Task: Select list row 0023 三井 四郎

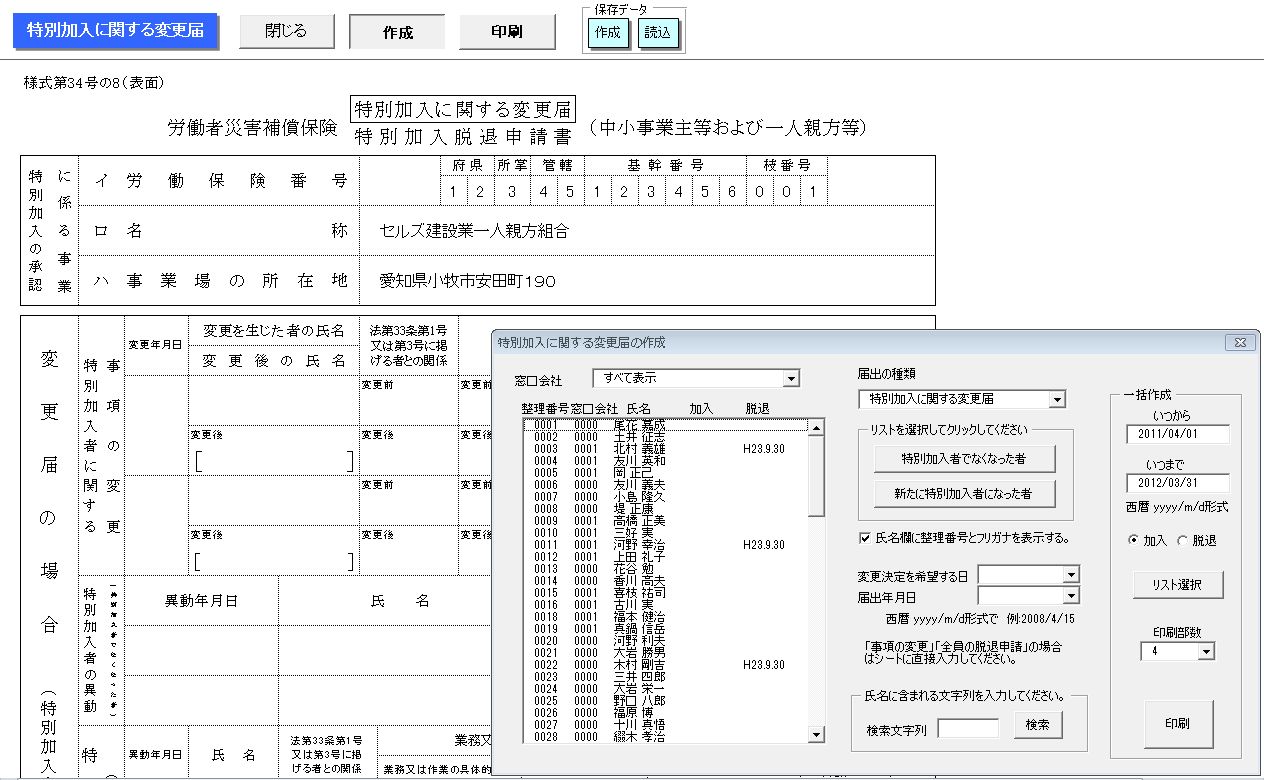Action: click(x=665, y=677)
